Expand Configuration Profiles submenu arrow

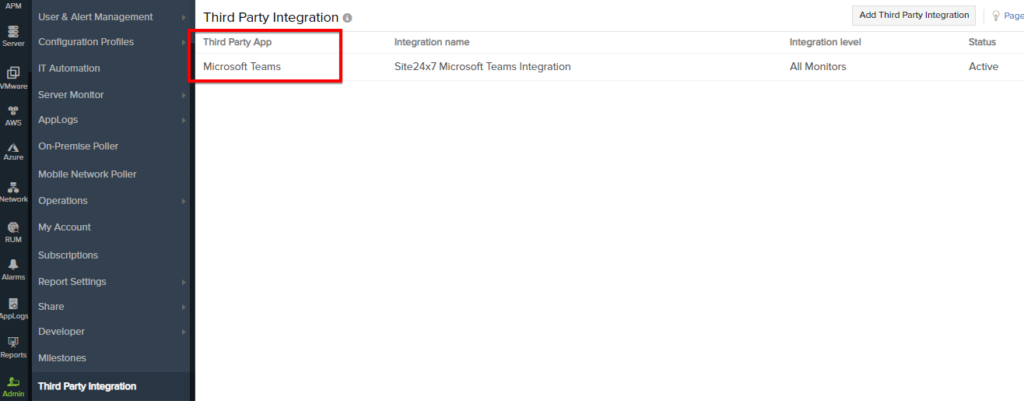pos(184,42)
